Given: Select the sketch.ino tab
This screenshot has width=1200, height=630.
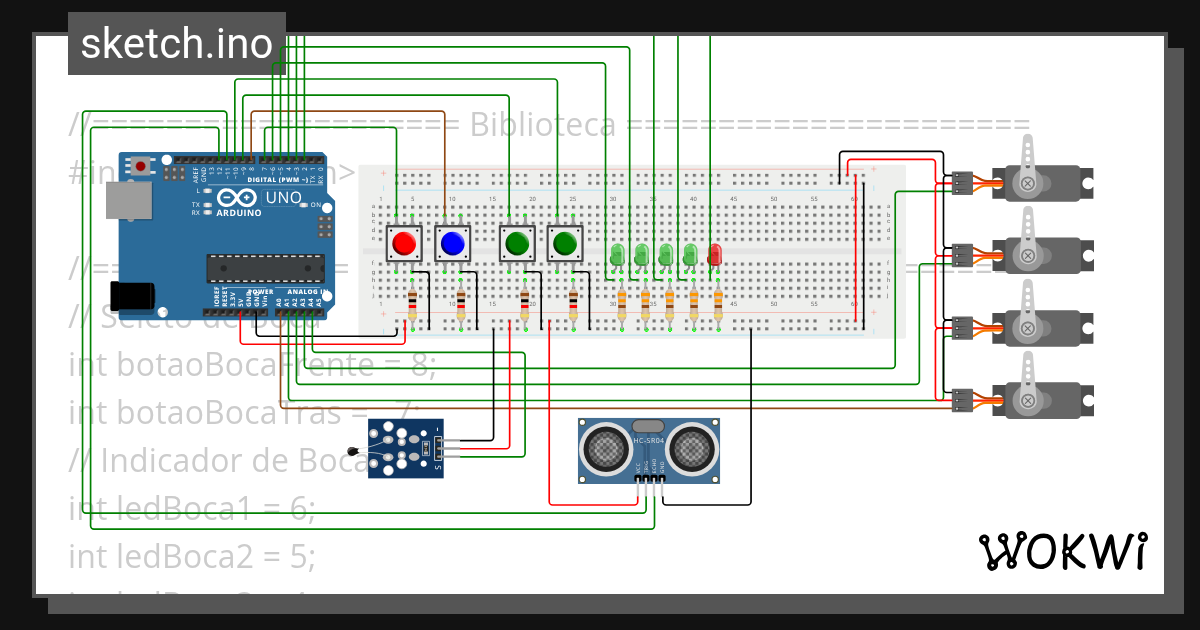Looking at the screenshot, I should 176,43.
